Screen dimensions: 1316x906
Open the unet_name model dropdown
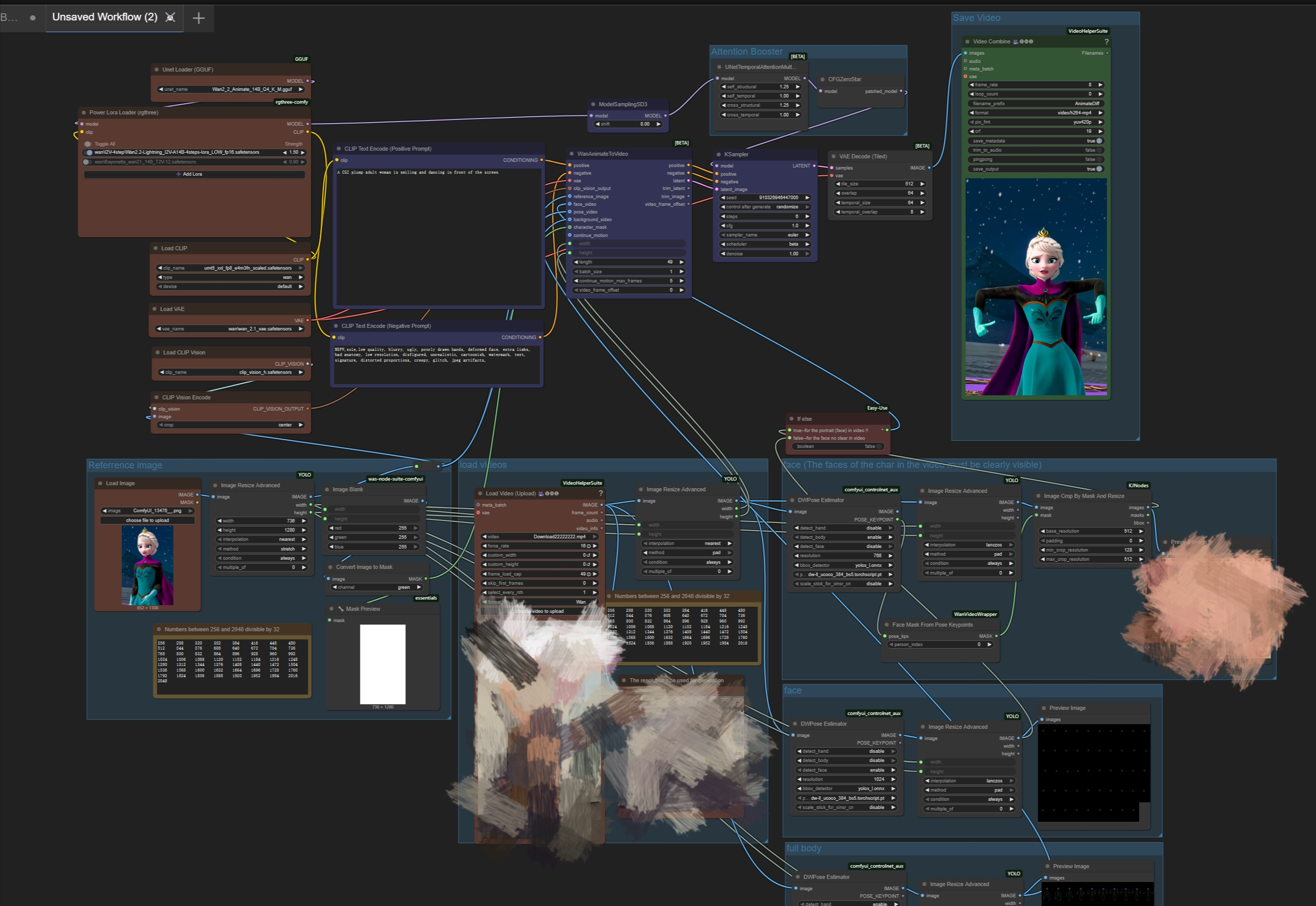[x=231, y=90]
